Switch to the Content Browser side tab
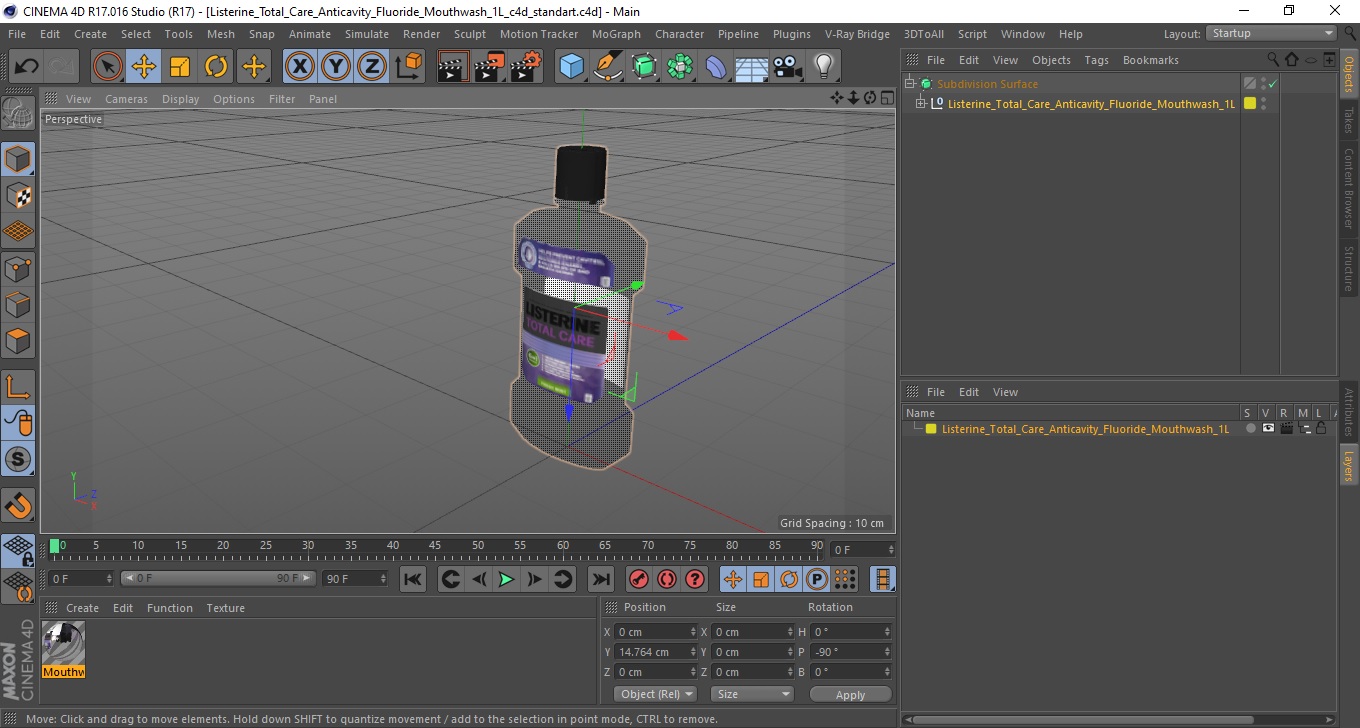Screen dimensions: 1360x728 pyautogui.click(x=1349, y=189)
